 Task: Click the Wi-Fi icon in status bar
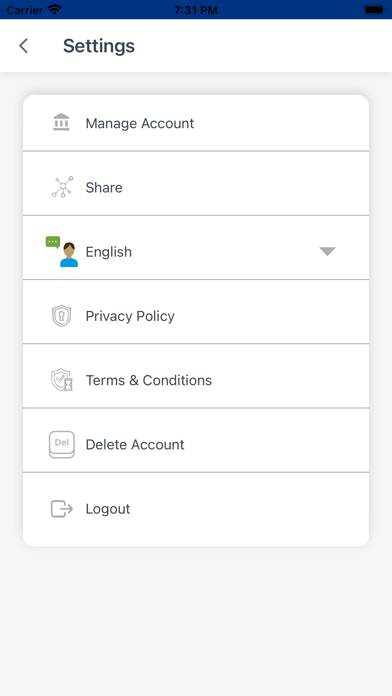[54, 9]
